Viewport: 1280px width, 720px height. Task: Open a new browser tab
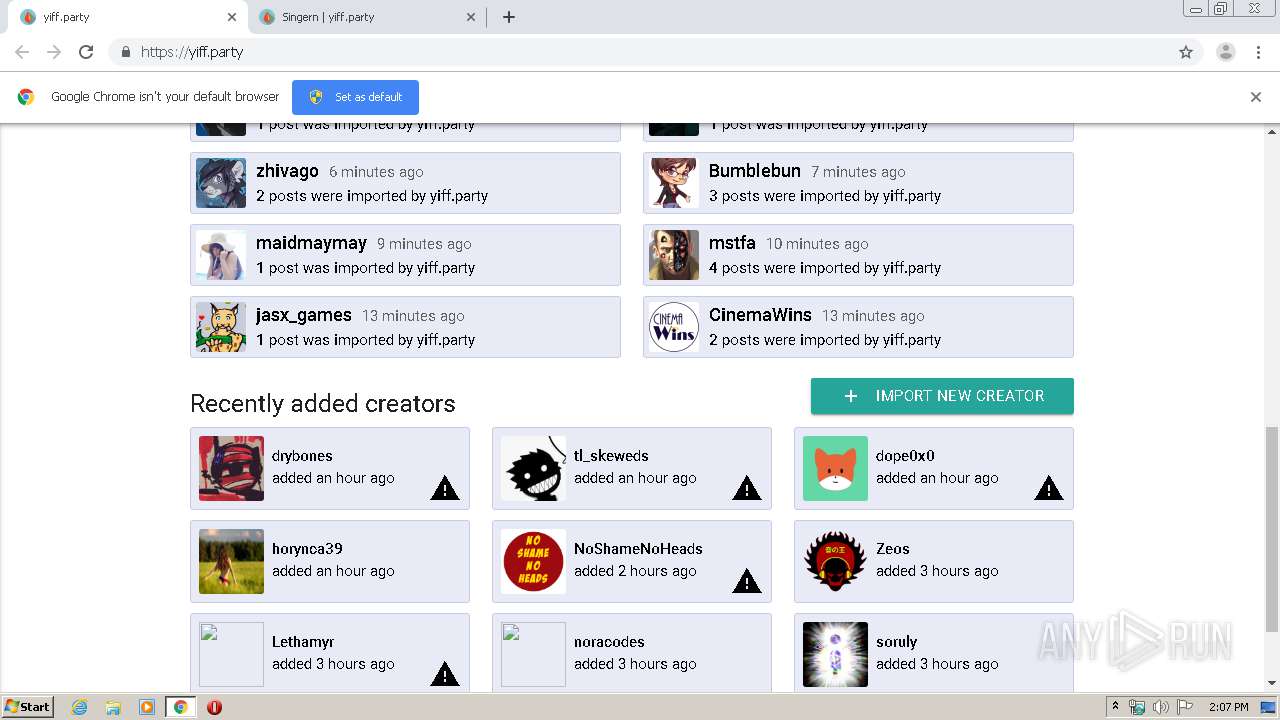click(x=509, y=17)
